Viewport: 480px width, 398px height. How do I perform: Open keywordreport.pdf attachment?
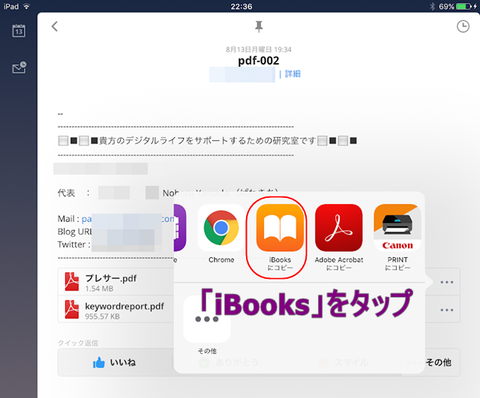115,310
